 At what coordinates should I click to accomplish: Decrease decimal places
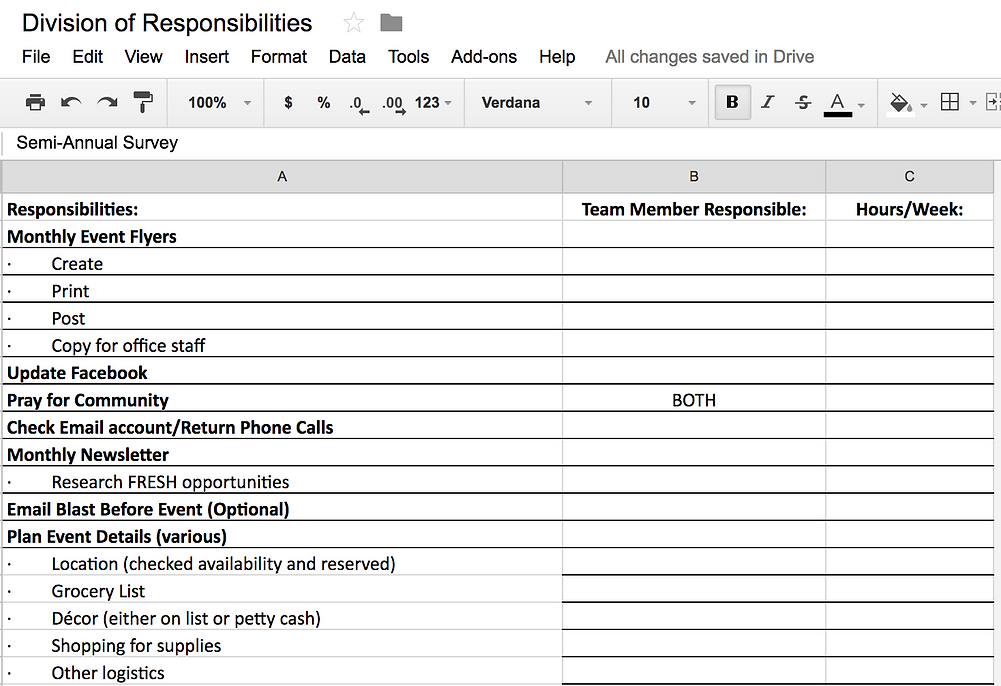[358, 103]
